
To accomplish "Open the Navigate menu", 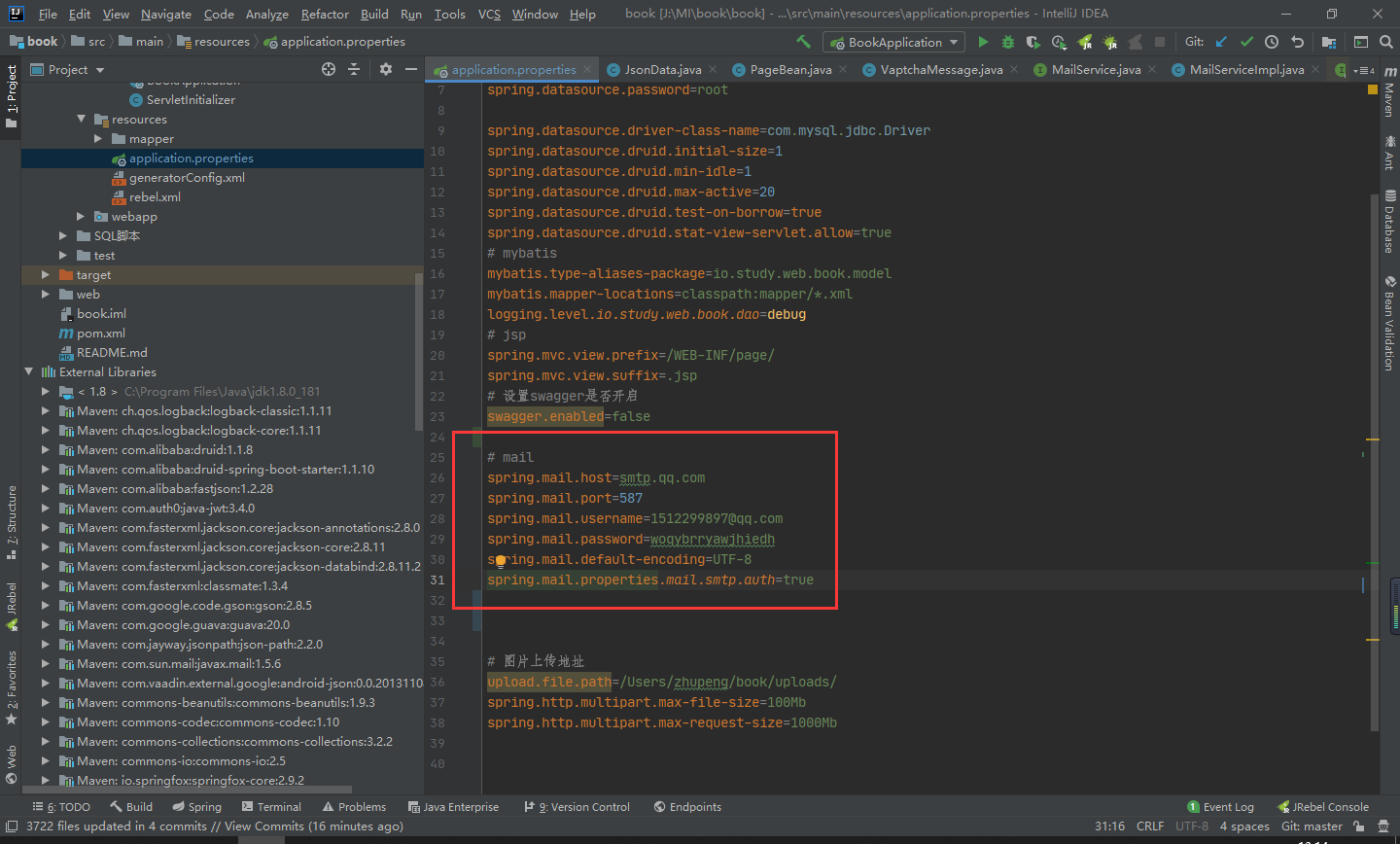I will click(165, 14).
